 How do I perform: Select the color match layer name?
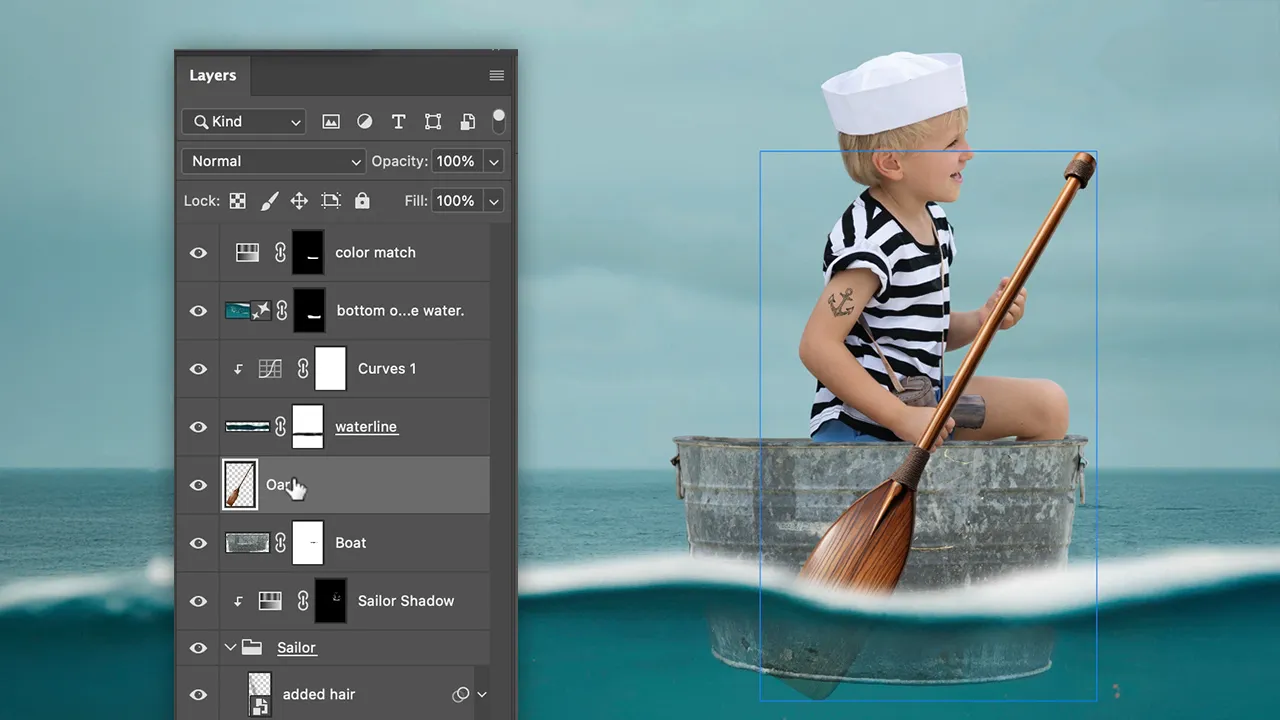[x=375, y=253]
